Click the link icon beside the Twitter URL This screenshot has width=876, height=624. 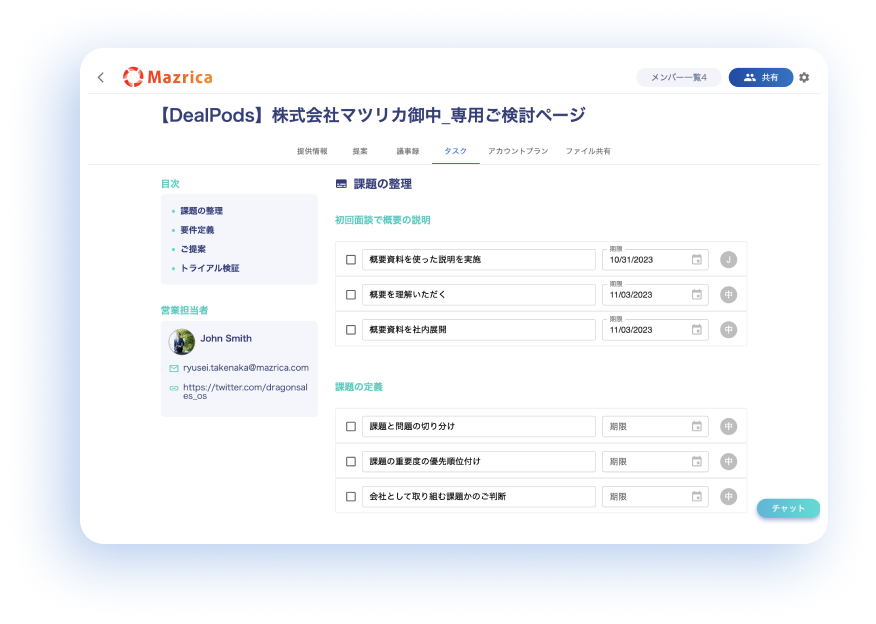tap(174, 388)
